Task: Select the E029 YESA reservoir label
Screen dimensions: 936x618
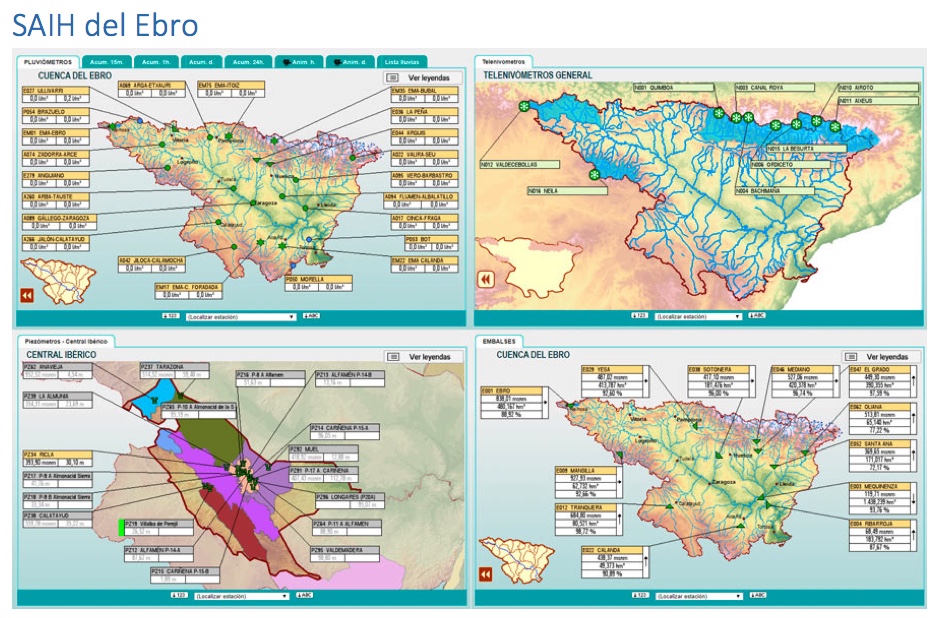Action: click(x=612, y=370)
